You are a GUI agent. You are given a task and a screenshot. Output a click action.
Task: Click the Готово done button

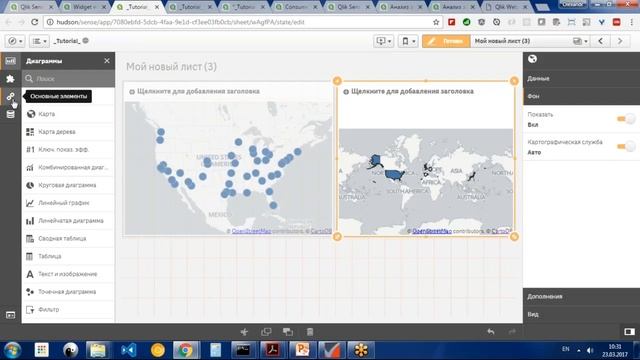pyautogui.click(x=446, y=41)
